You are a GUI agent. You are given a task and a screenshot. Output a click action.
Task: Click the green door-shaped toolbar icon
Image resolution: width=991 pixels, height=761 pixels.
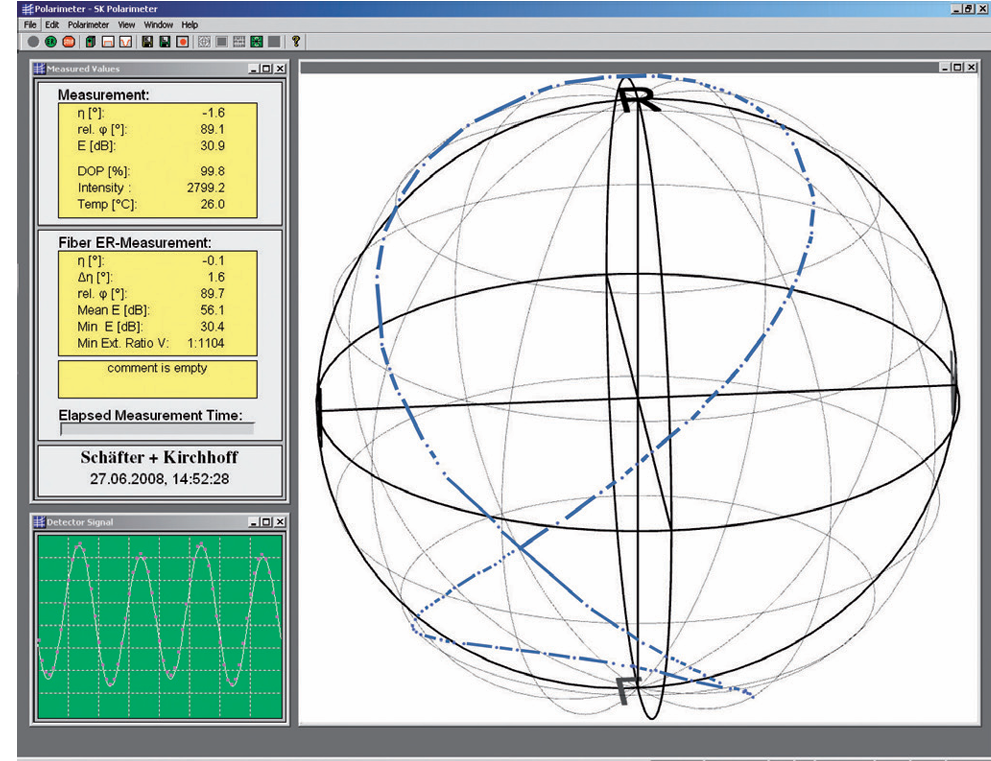[x=90, y=42]
